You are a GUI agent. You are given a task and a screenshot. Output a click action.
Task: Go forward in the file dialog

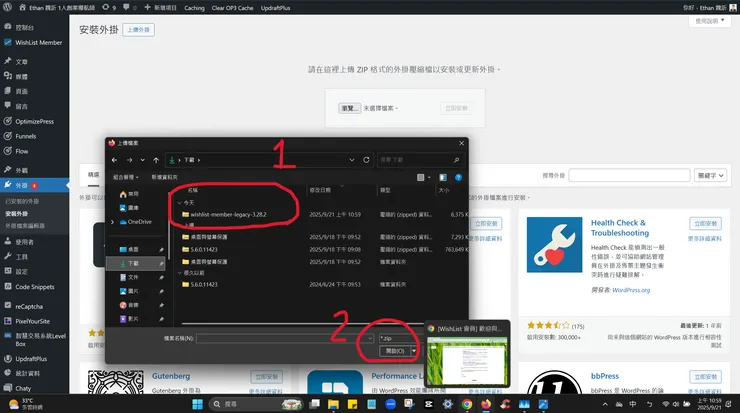tap(129, 160)
